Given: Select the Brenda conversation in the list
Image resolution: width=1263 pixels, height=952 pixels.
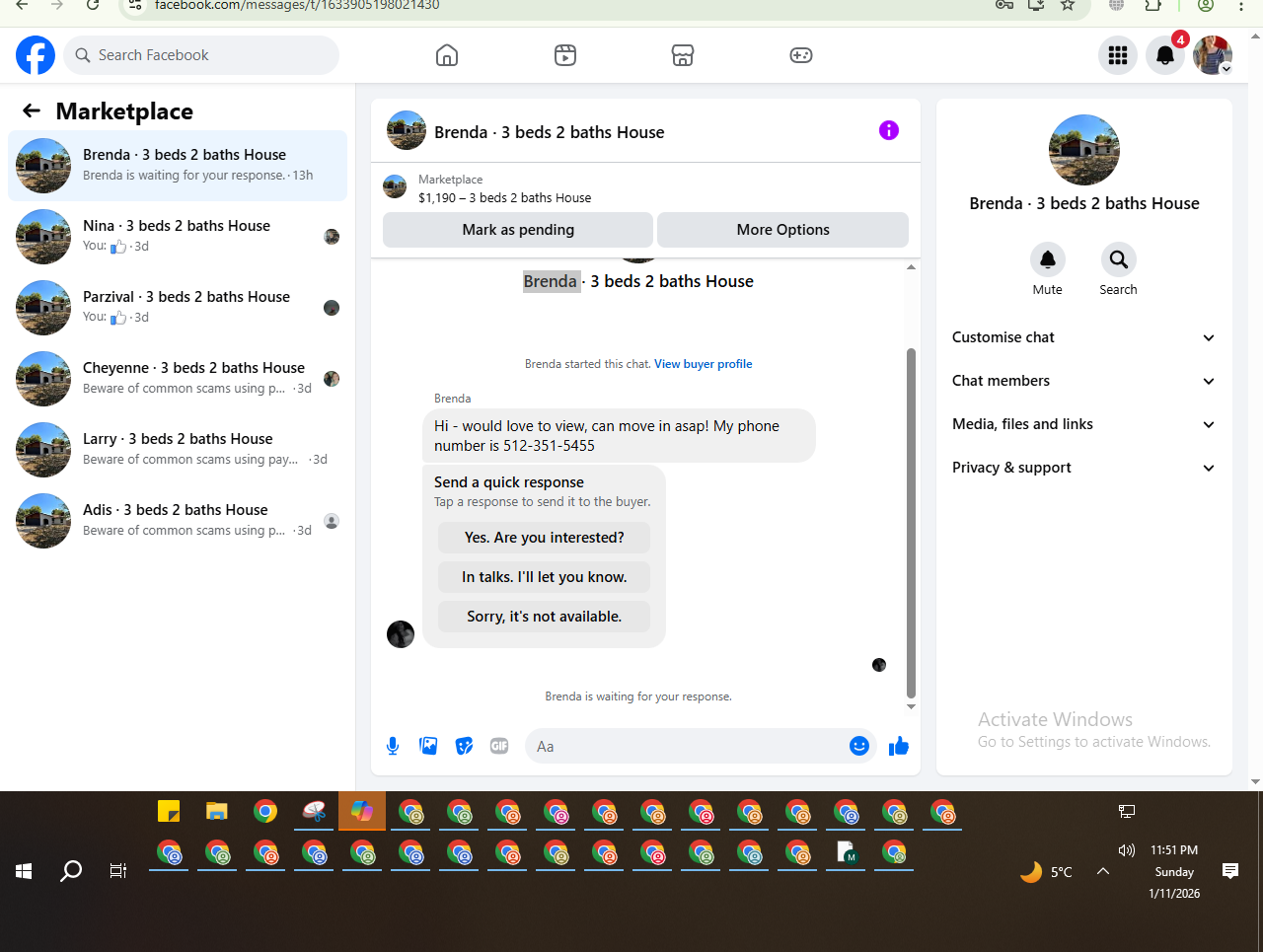Looking at the screenshot, I should [x=178, y=166].
